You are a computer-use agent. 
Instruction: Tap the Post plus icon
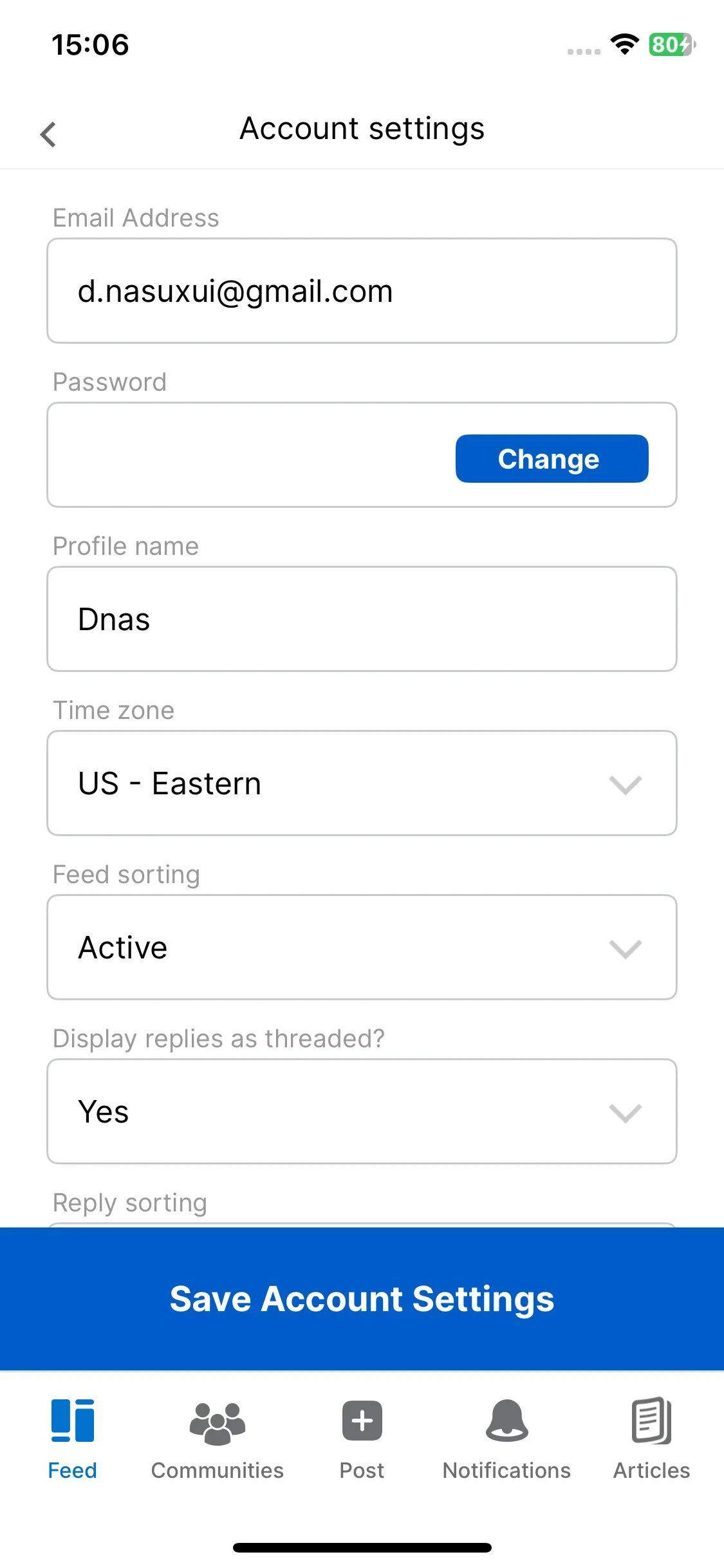(x=362, y=1420)
